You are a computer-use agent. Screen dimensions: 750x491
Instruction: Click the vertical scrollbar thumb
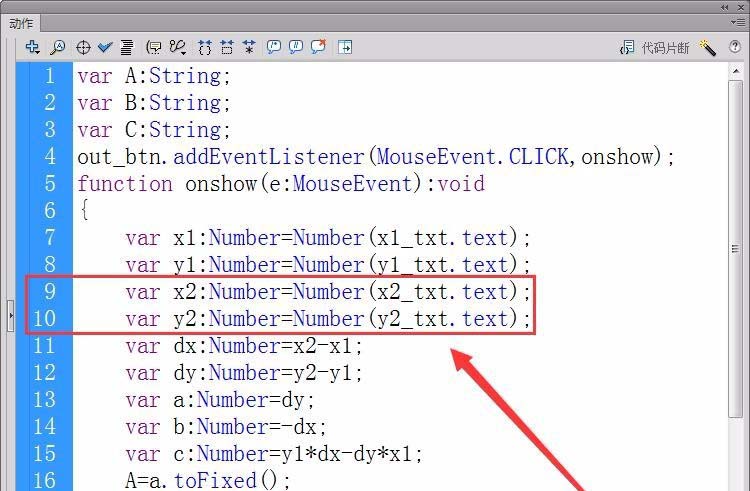[x=736, y=249]
